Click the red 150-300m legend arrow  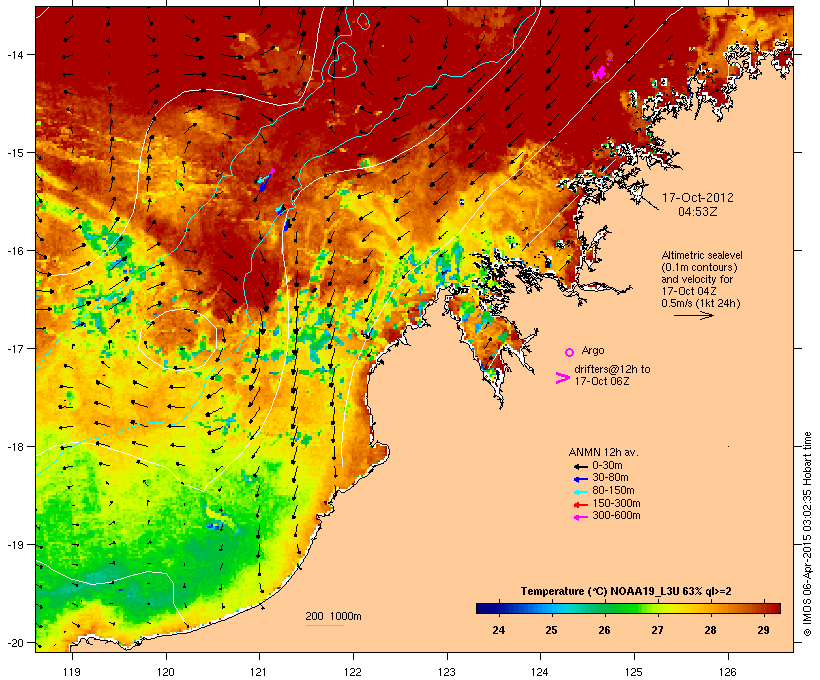point(580,505)
